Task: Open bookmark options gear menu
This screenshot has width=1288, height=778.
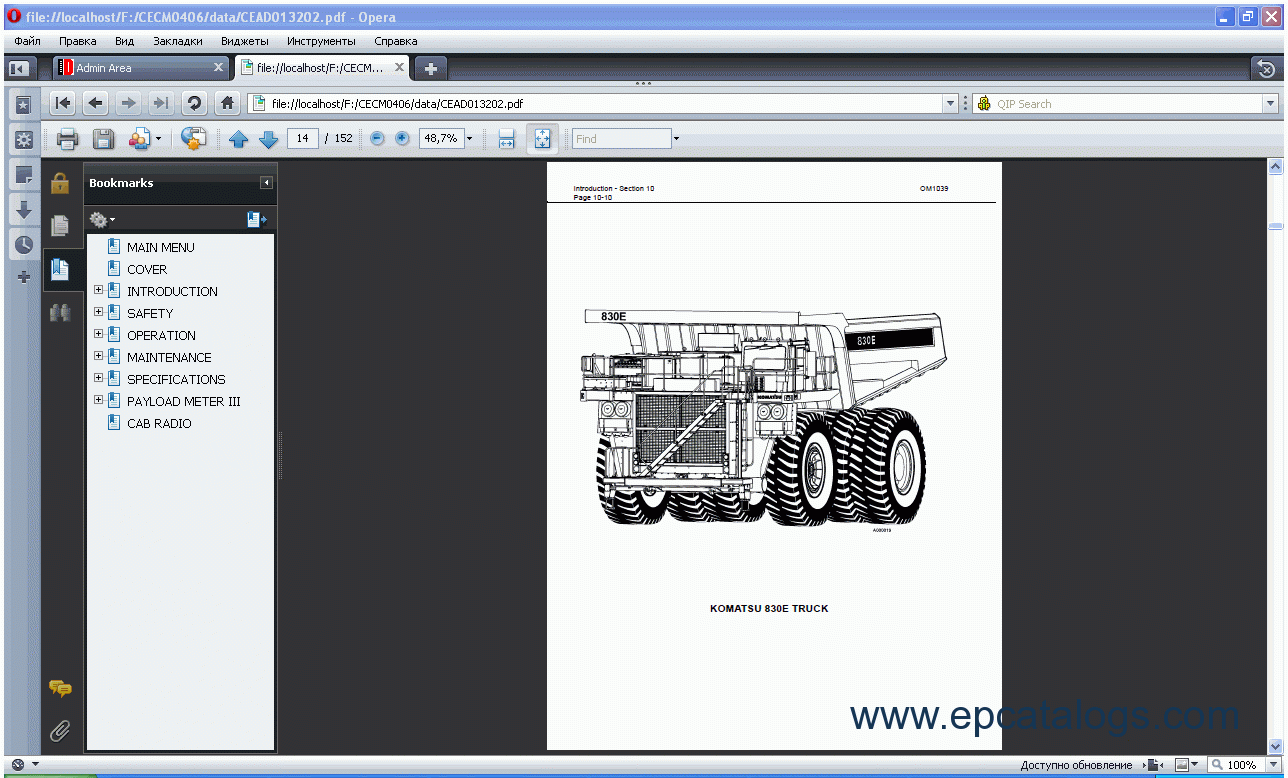Action: coord(102,219)
